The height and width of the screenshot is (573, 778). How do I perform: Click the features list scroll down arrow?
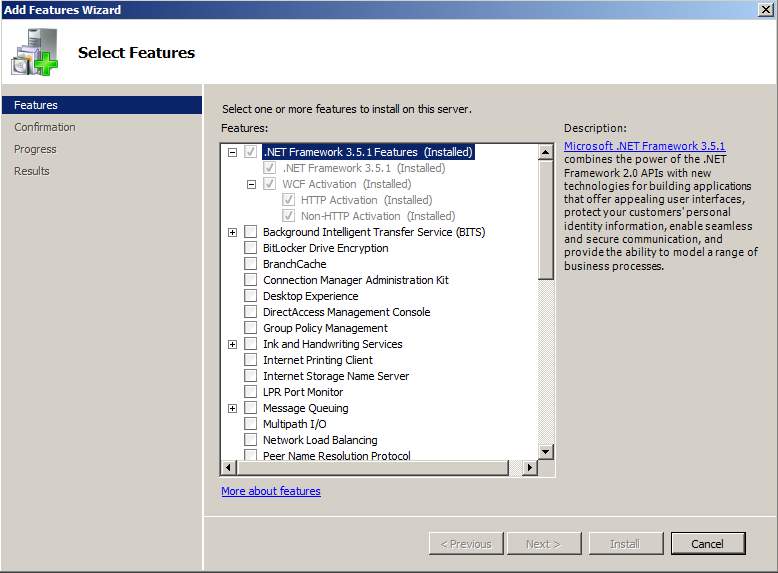(x=546, y=452)
